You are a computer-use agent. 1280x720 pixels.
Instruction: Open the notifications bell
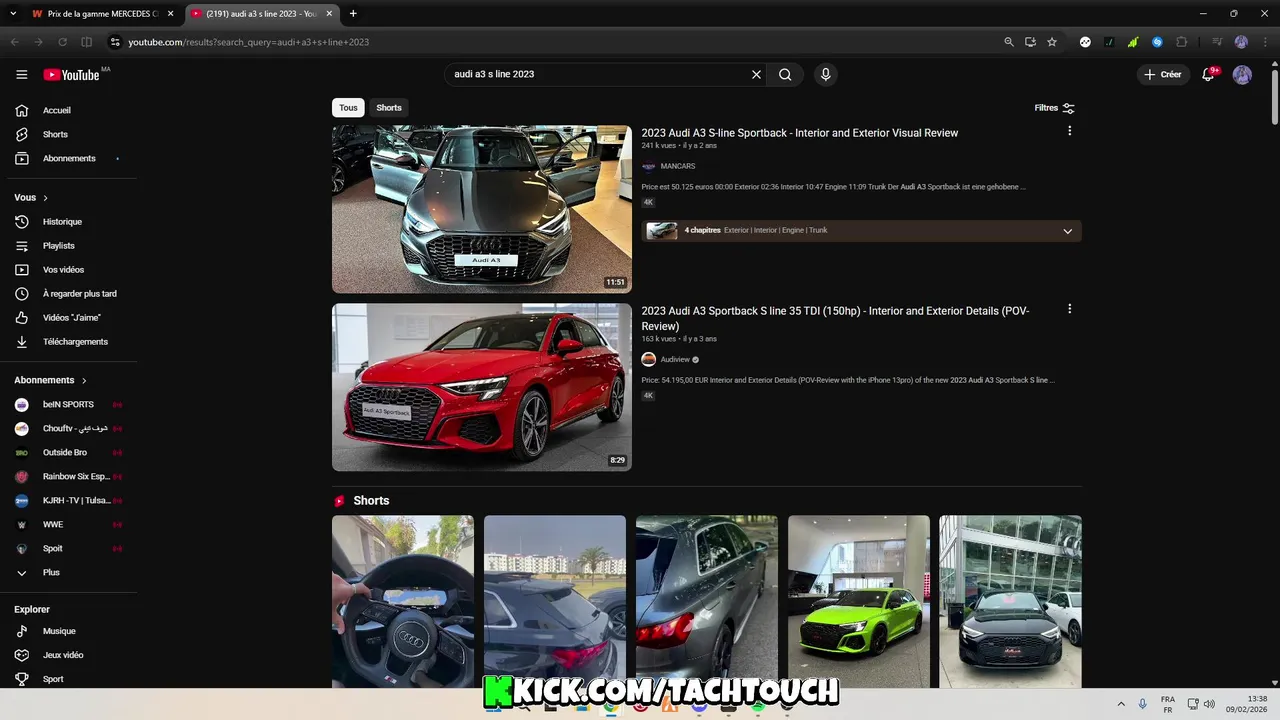[x=1208, y=75]
